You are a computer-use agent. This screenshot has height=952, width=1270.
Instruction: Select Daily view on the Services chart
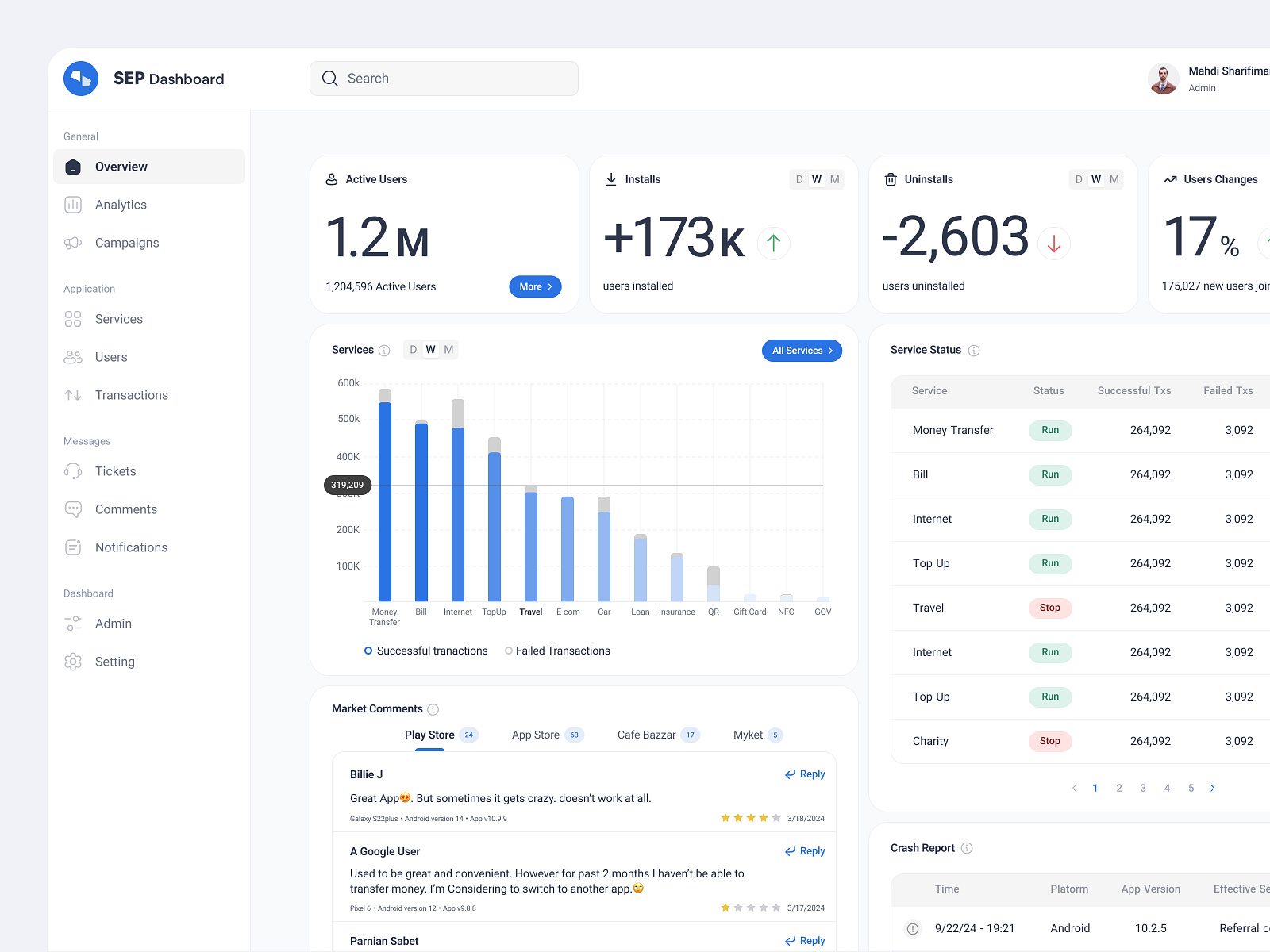click(x=413, y=349)
